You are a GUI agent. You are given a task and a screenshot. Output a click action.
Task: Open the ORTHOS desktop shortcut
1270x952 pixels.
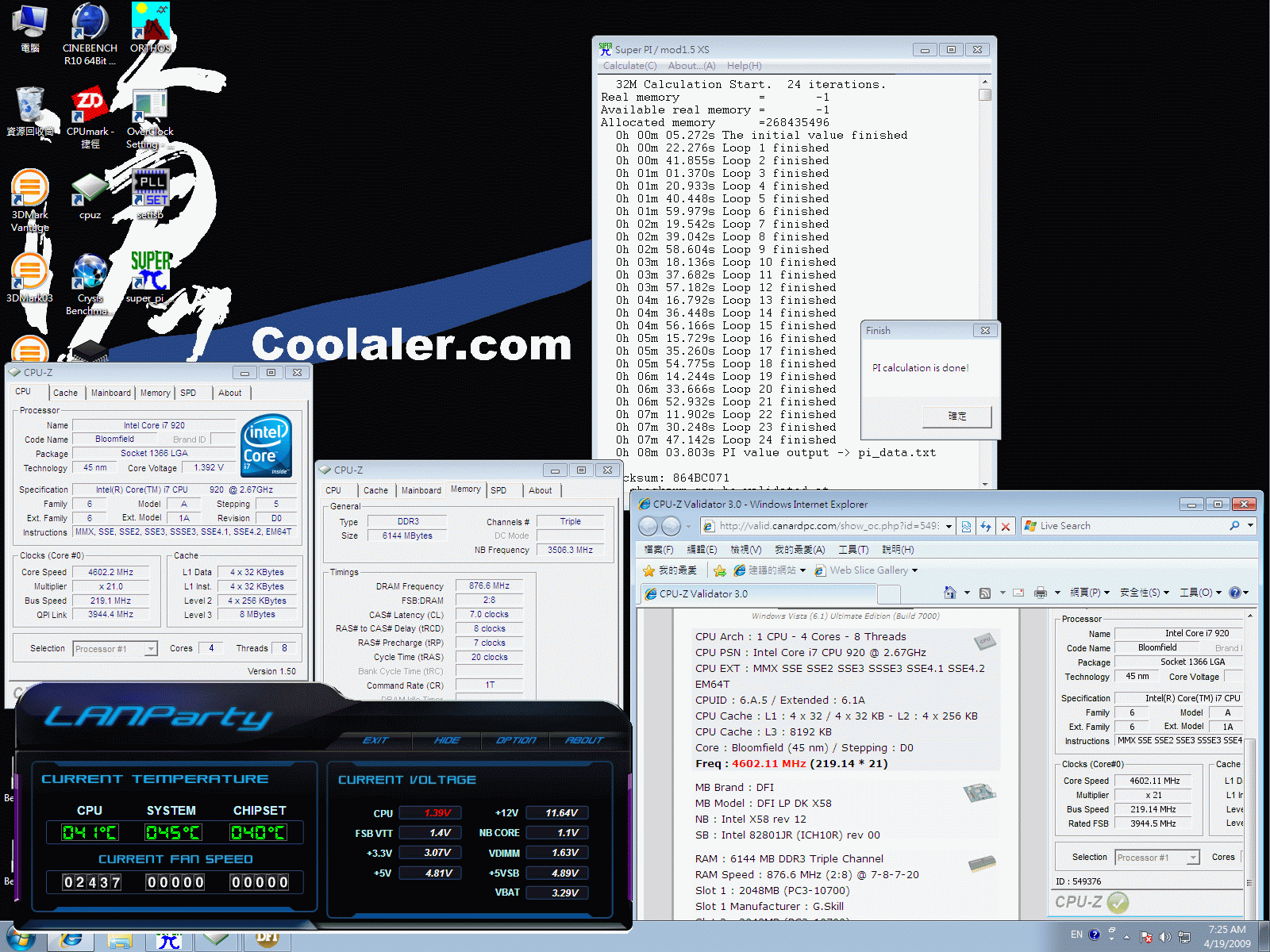(151, 29)
